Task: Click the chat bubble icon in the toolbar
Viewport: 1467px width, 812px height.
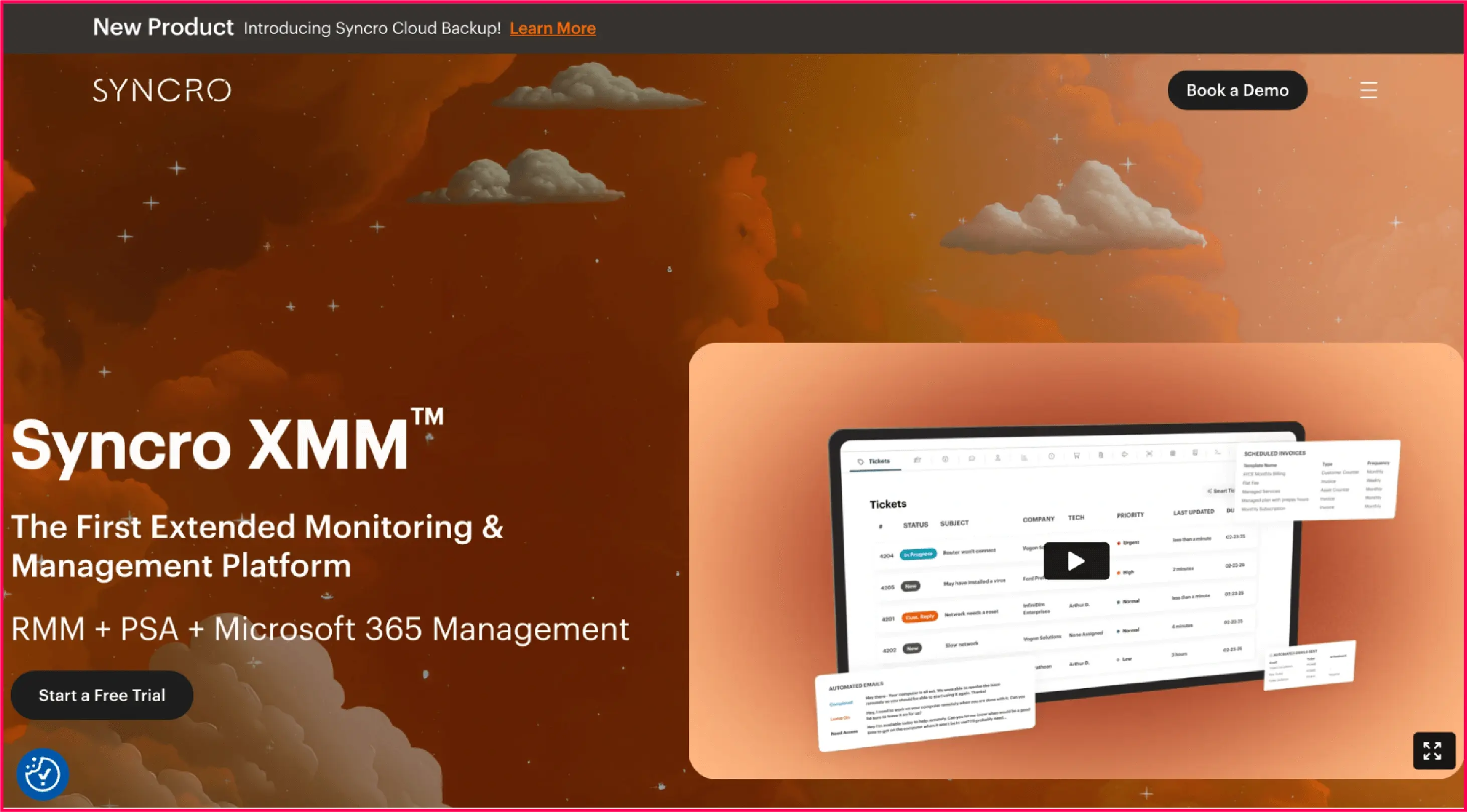Action: tap(973, 459)
